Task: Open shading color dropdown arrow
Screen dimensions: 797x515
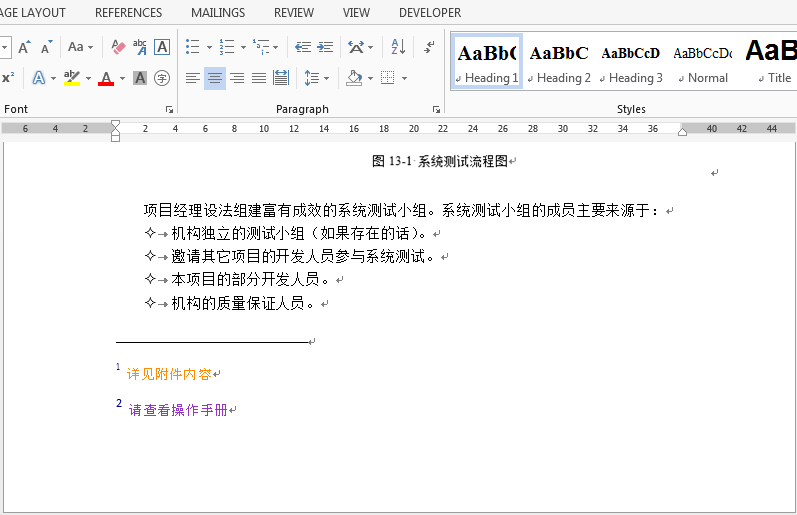Action: pyautogui.click(x=370, y=78)
